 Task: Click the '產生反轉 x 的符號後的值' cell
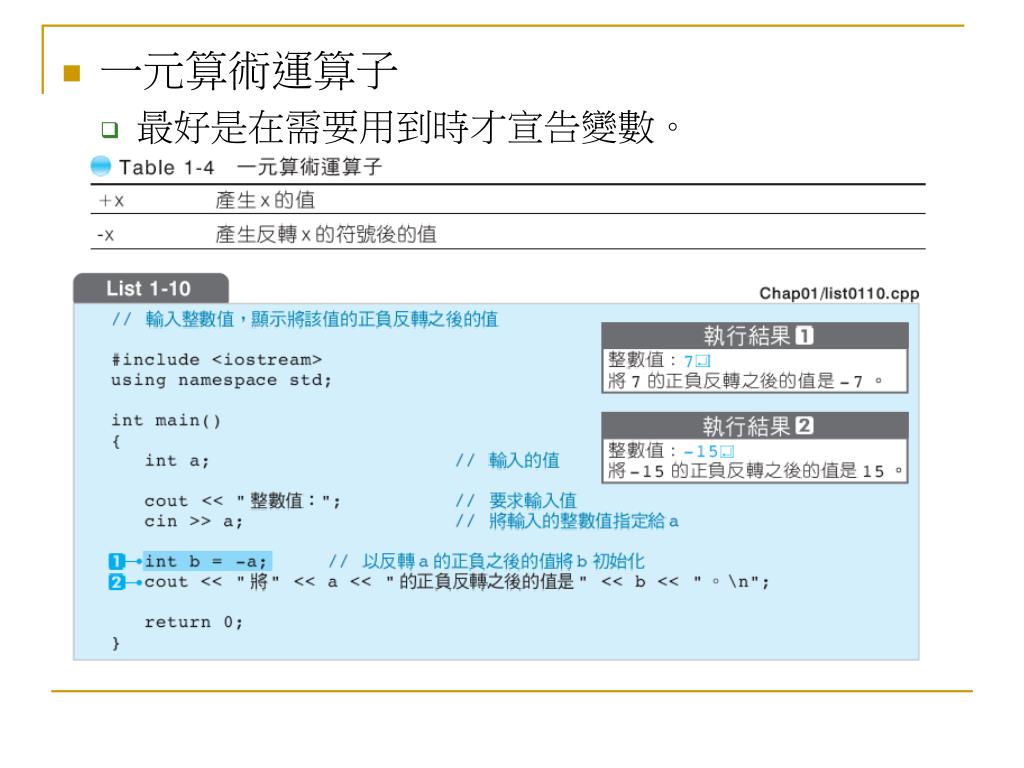[x=326, y=234]
